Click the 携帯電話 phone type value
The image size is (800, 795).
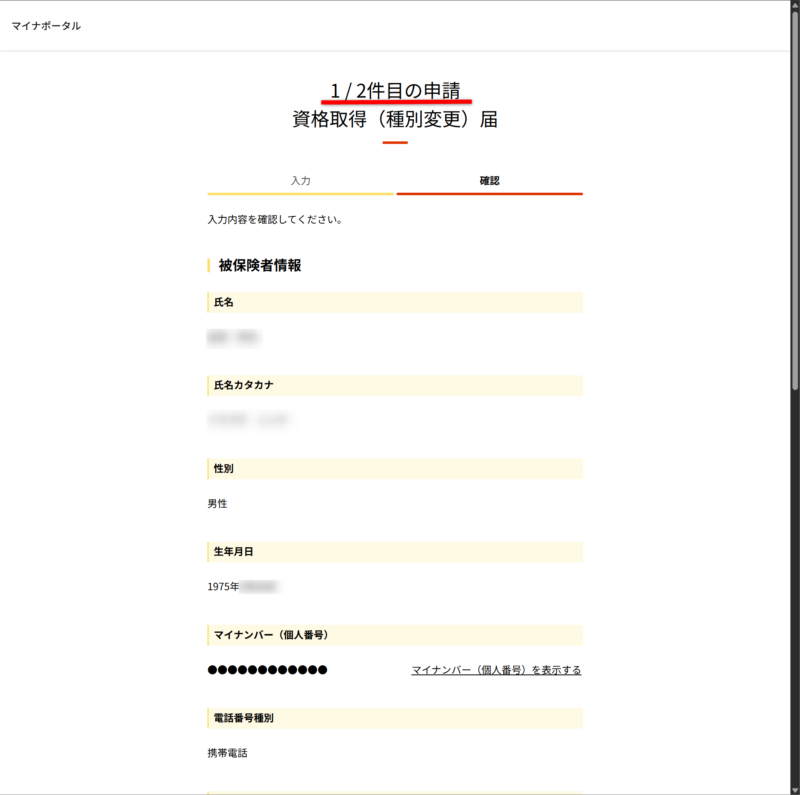tap(227, 753)
